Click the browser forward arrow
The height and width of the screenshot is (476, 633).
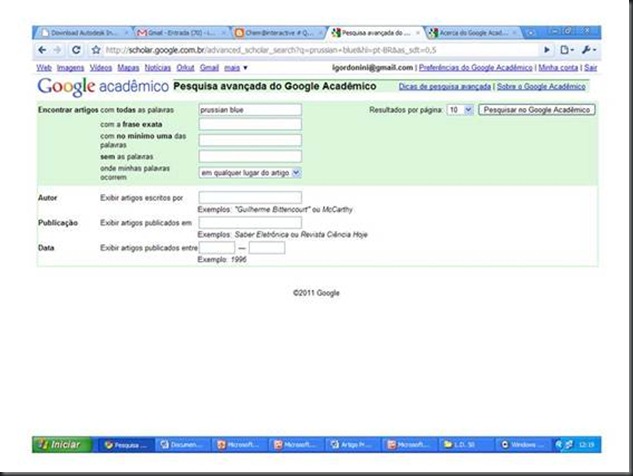(x=57, y=50)
